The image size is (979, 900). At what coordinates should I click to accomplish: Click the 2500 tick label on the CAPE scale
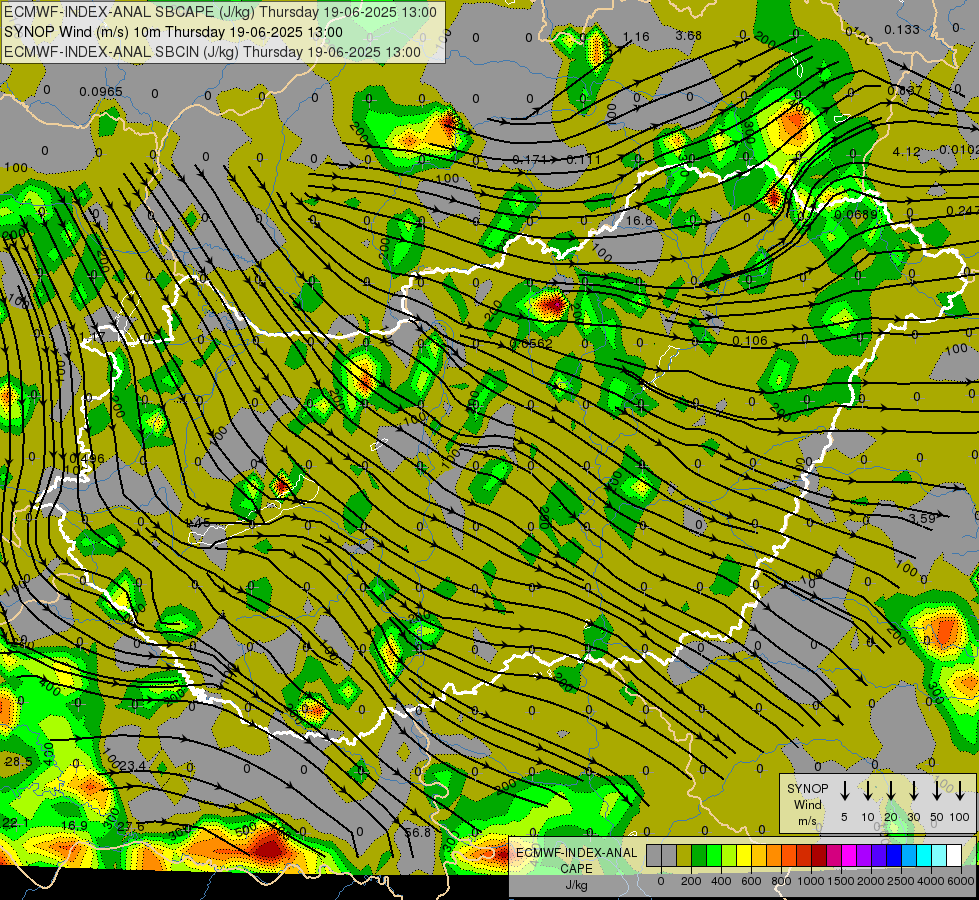tap(901, 881)
